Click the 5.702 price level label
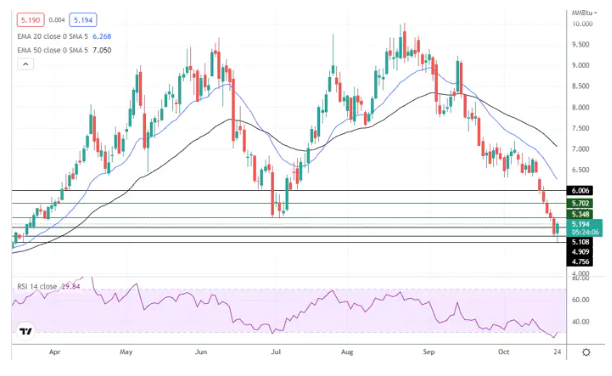 [x=580, y=203]
